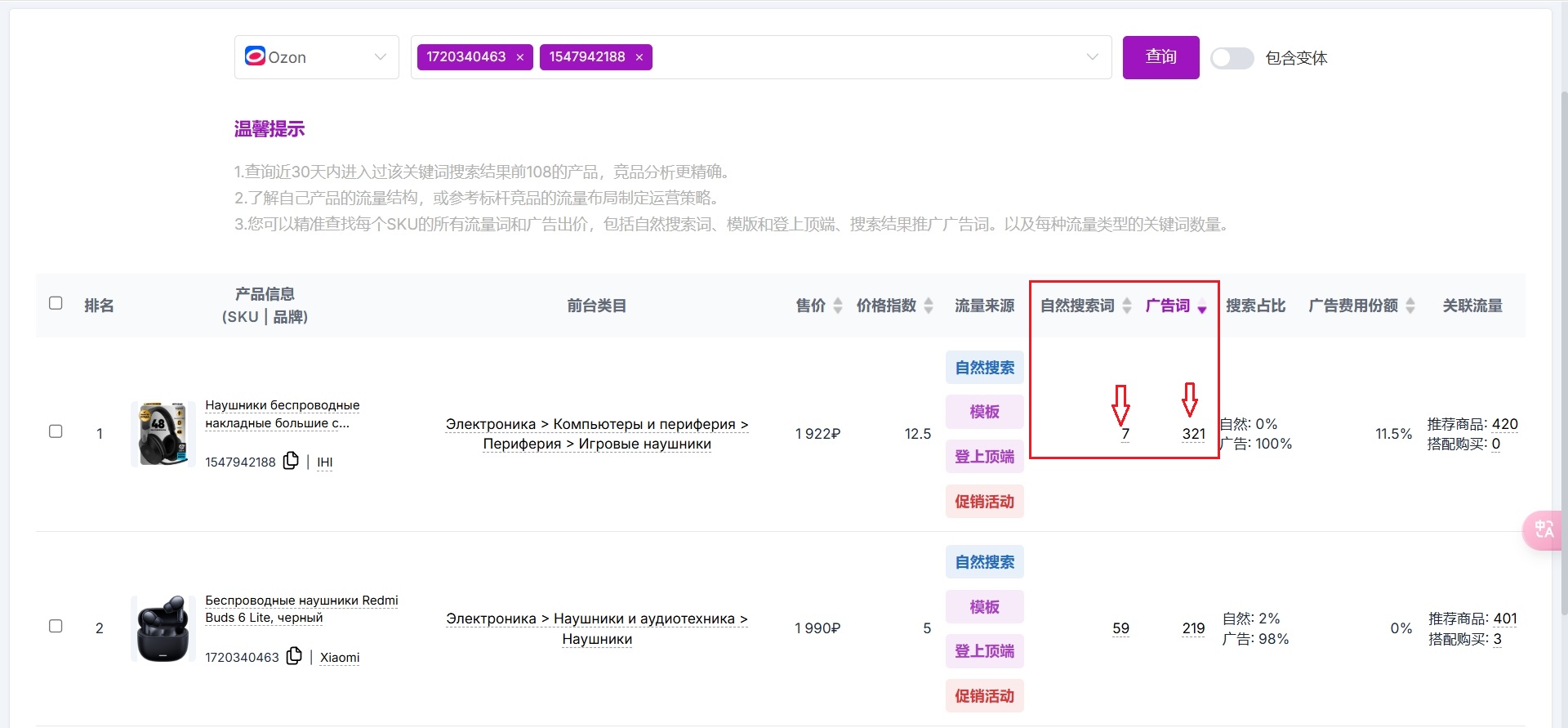This screenshot has height=728, width=1568.
Task: Open the Ozon marketplace dropdown
Action: point(317,57)
